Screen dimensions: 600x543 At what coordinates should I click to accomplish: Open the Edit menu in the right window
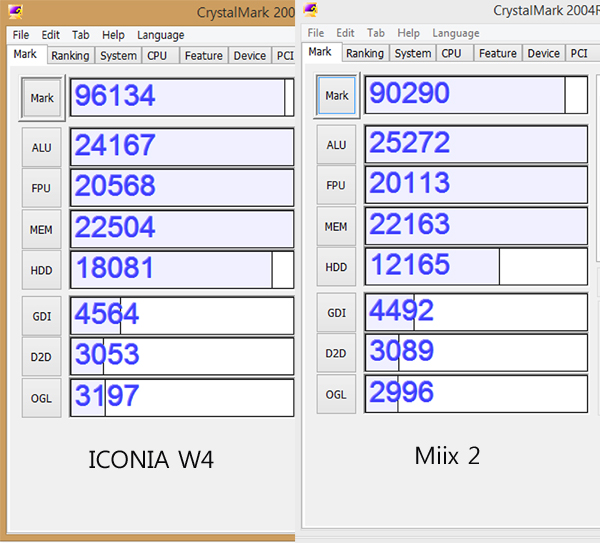[x=346, y=33]
